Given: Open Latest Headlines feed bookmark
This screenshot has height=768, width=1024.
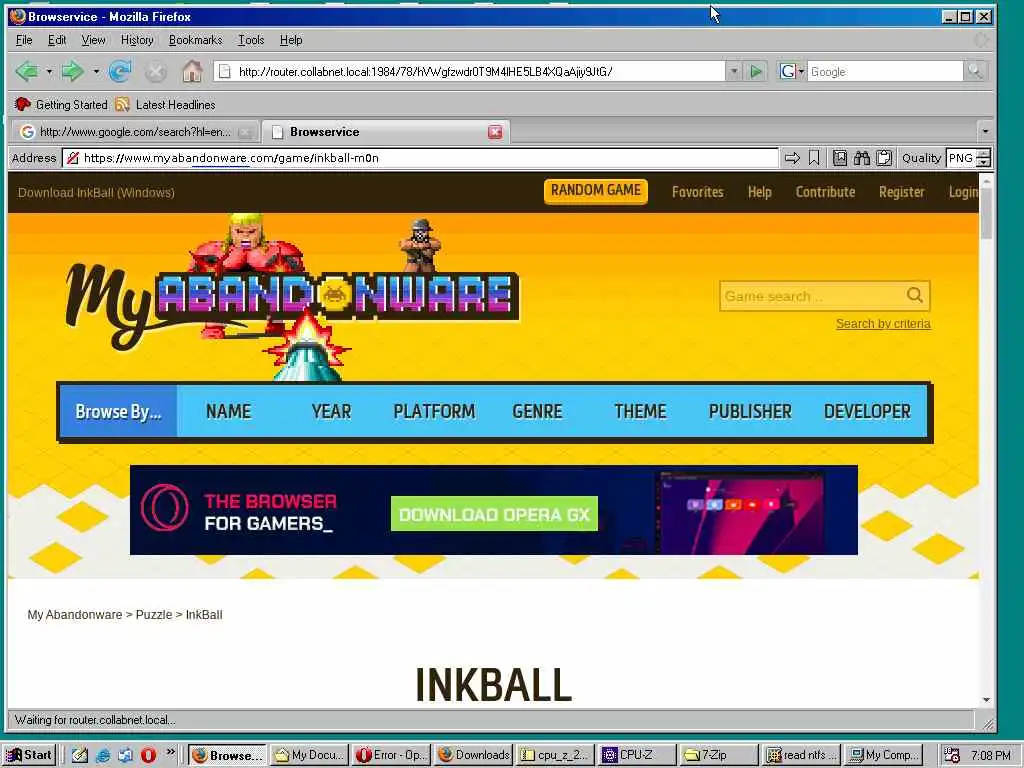Looking at the screenshot, I should point(165,104).
